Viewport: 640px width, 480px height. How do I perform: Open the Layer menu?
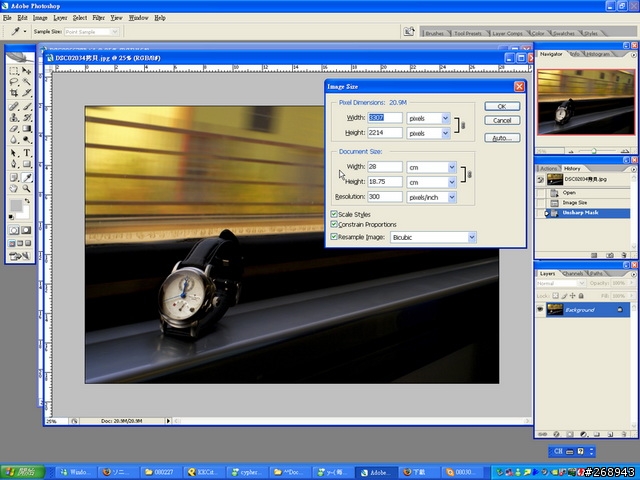coord(60,18)
